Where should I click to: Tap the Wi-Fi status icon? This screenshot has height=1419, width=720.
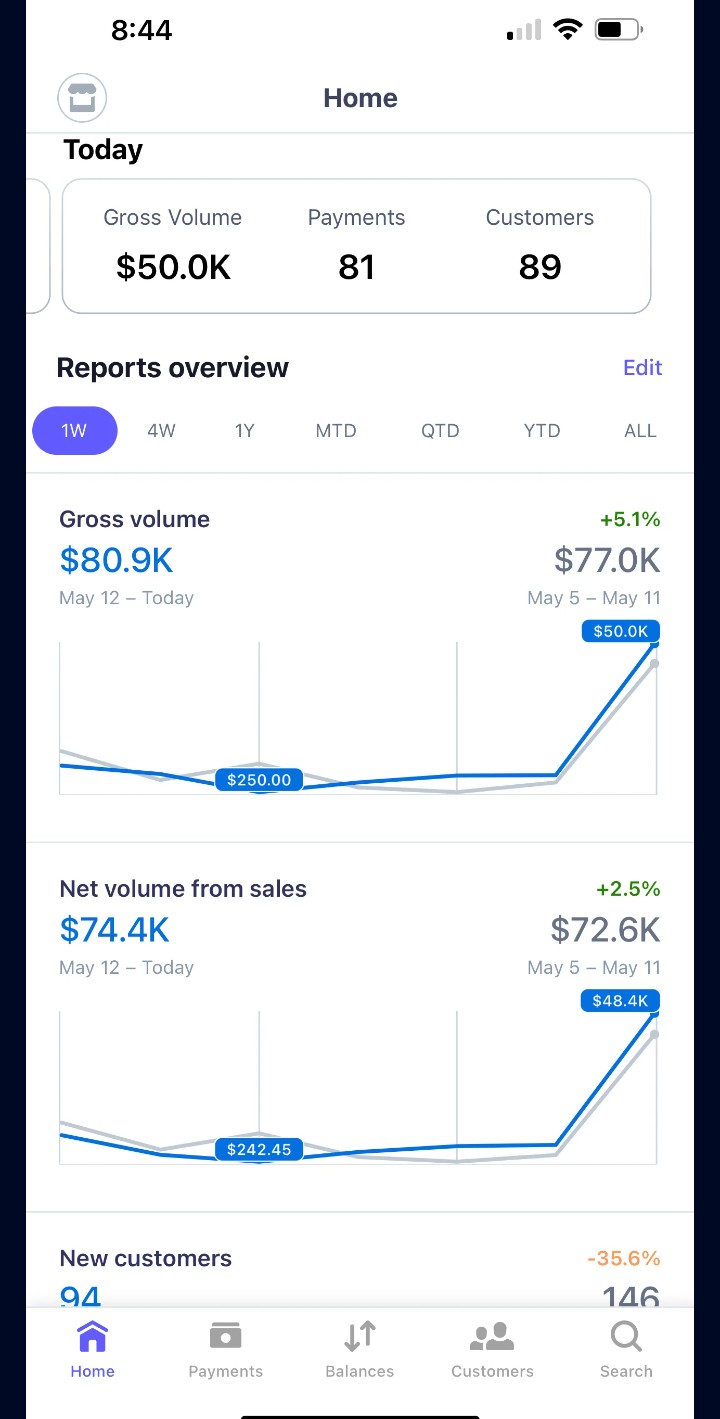[x=567, y=30]
